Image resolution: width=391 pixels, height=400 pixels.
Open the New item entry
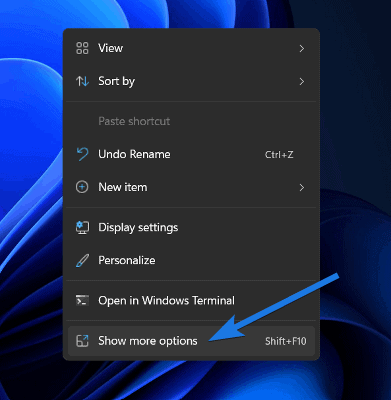(x=191, y=187)
